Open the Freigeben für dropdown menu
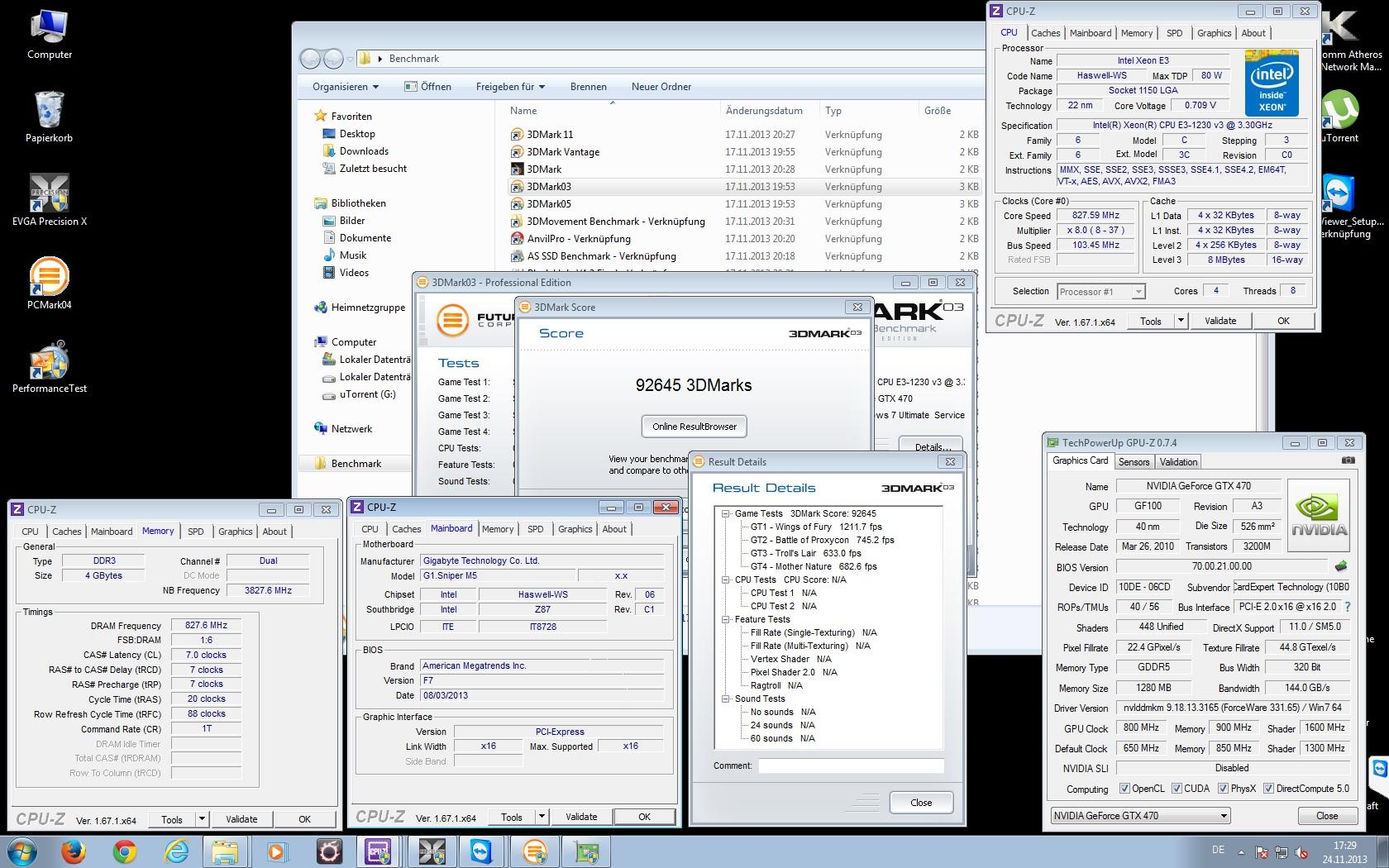Screen dimensions: 1389x868 (510, 87)
